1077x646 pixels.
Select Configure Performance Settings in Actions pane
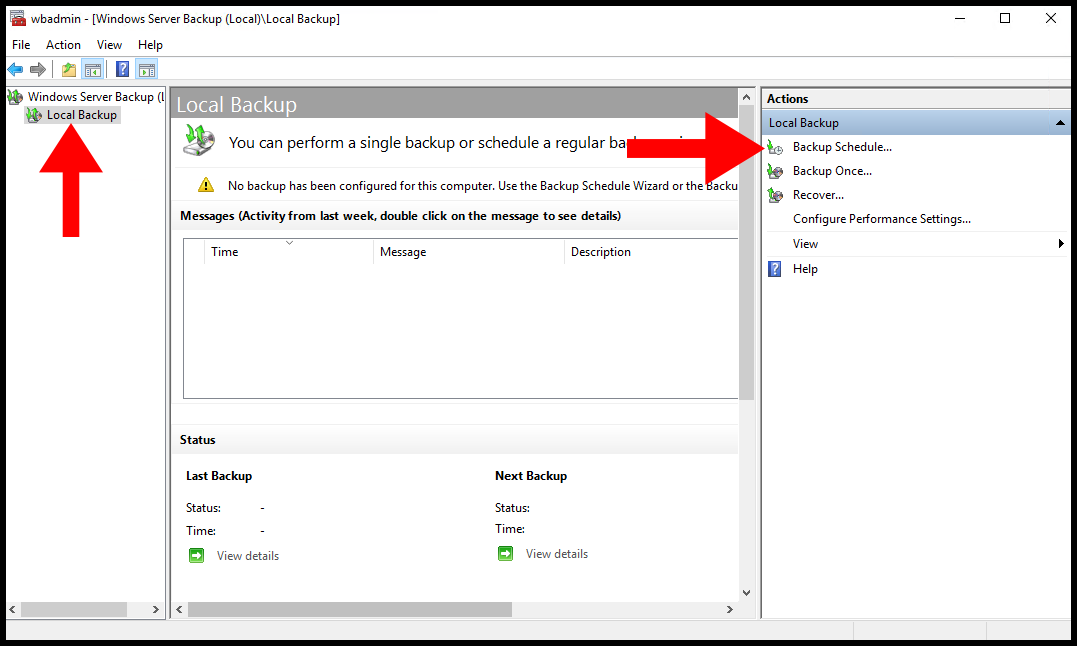tap(880, 218)
